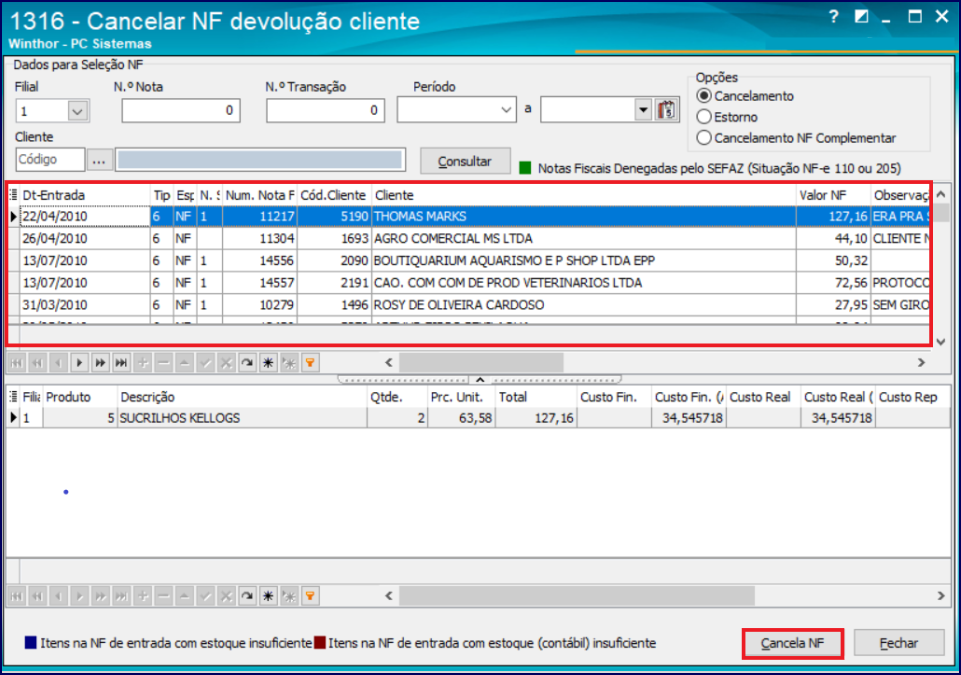Sort by Cód.Cliente column header
Viewport: 961px width, 675px height.
334,195
